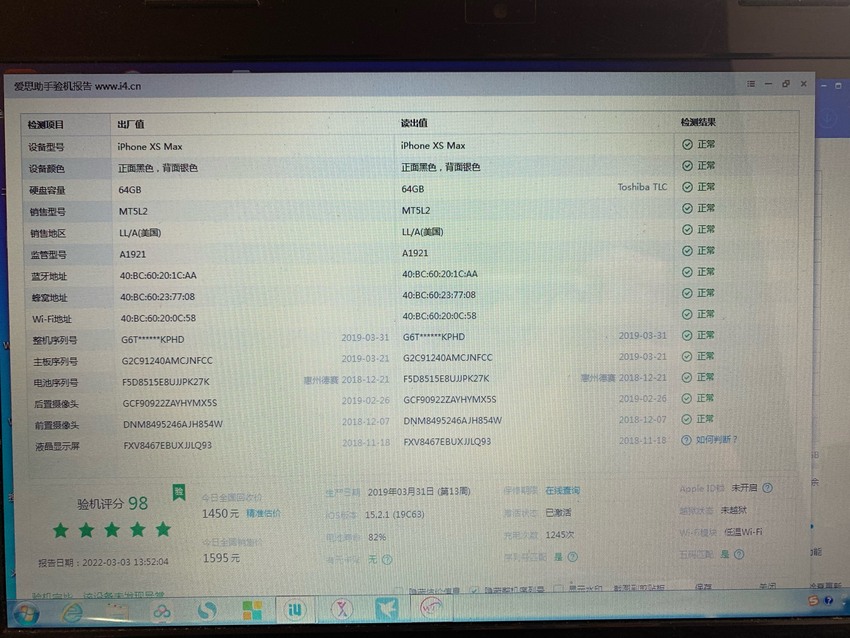Viewport: 850px width, 638px height.
Task: Select factory mainboard serial G2C91240AMCJNFCC
Action: pyautogui.click(x=167, y=360)
